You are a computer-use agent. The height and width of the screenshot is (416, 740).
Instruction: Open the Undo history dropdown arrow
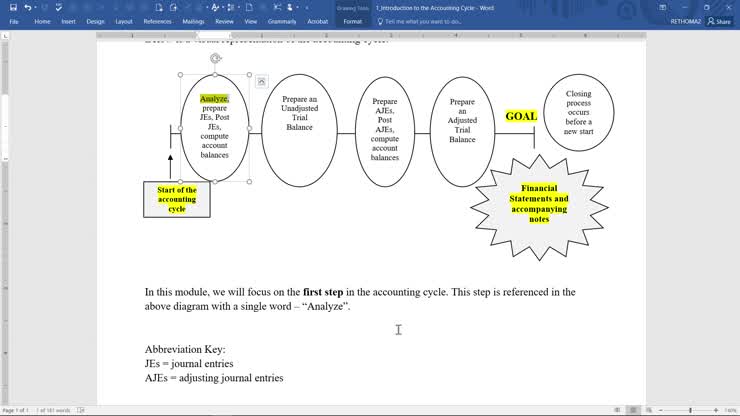pyautogui.click(x=35, y=8)
